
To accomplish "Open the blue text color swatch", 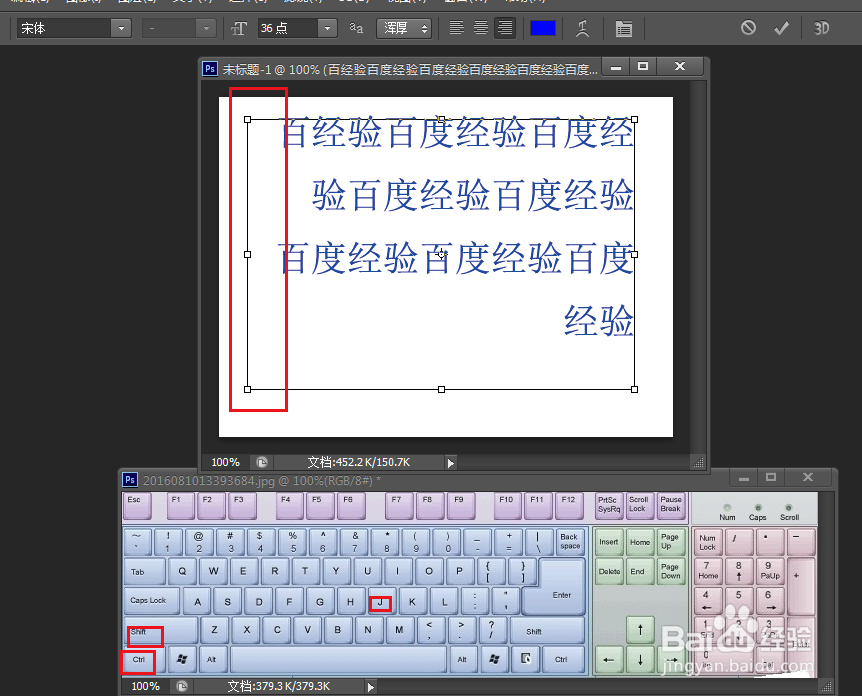I will 543,28.
